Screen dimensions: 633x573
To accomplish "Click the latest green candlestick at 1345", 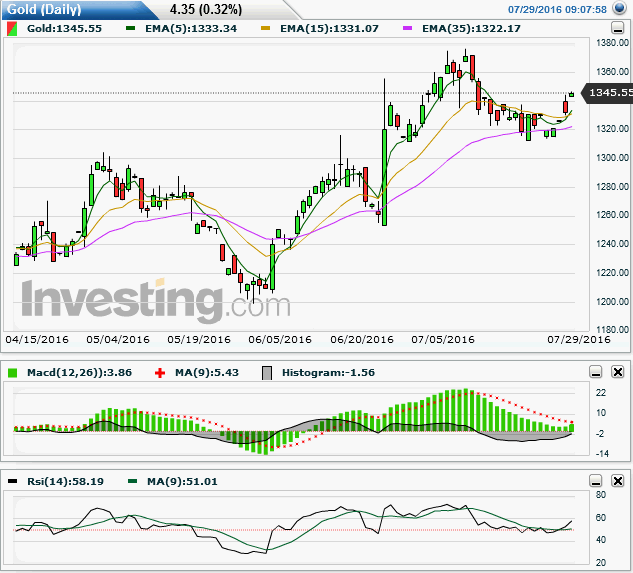I will pos(571,94).
